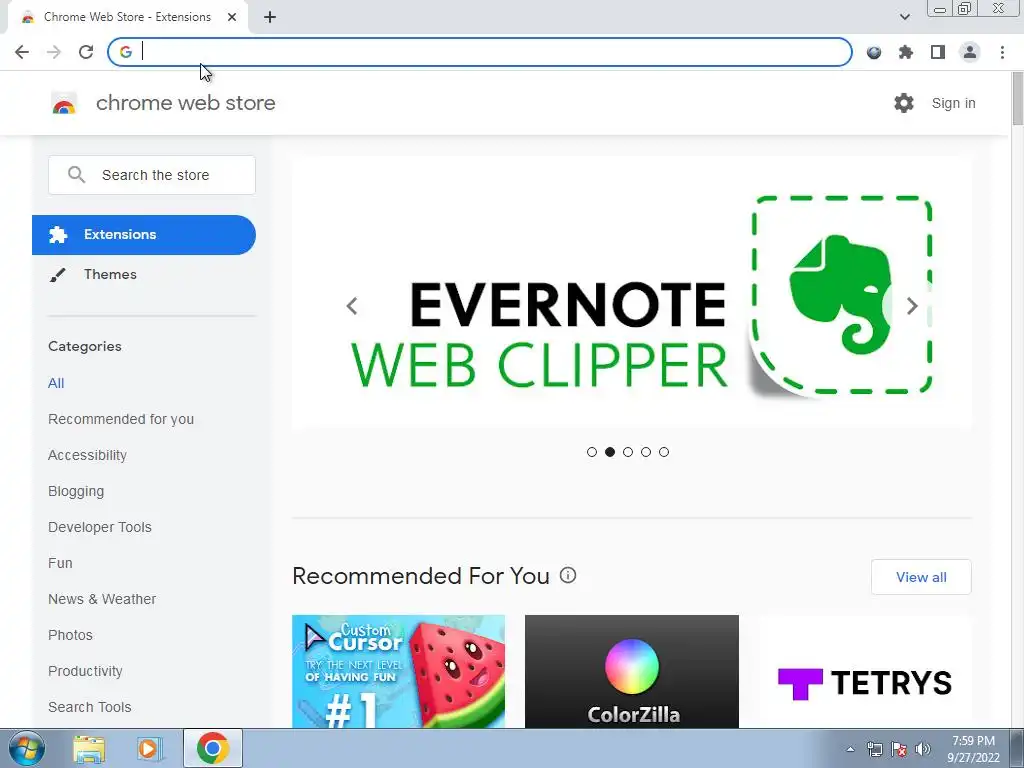Open Windows Media Player from taskbar

click(x=150, y=748)
